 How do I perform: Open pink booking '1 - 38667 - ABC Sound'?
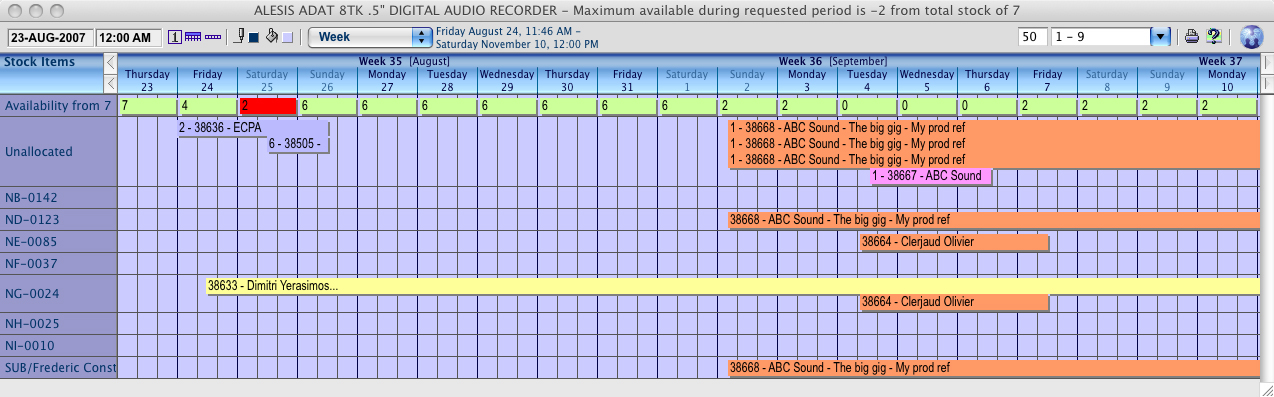click(x=931, y=176)
